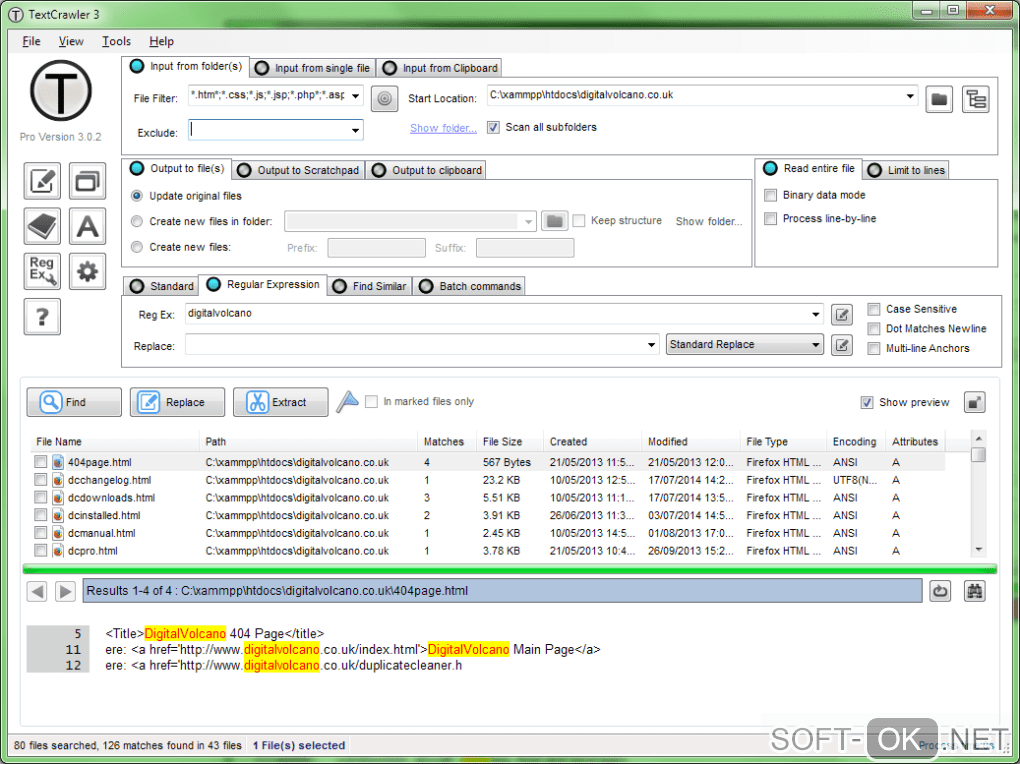
Task: Select Create new files radio option
Action: tap(137, 247)
